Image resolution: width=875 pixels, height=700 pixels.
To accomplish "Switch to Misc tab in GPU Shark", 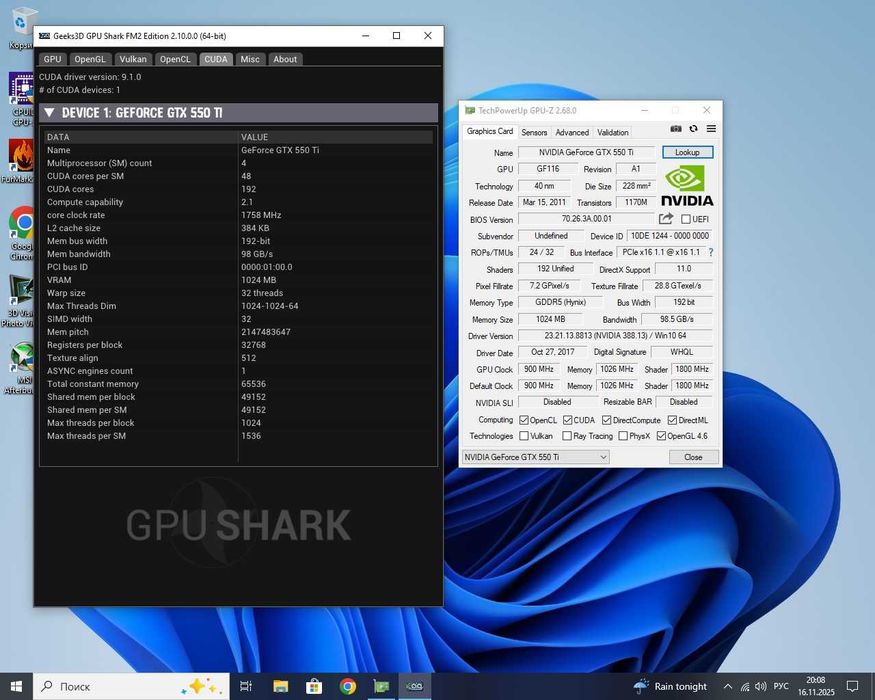I will (249, 59).
